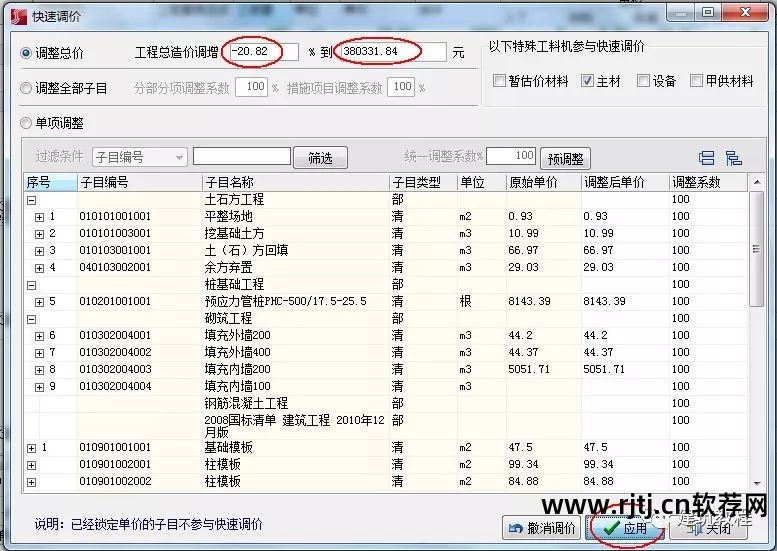Viewport: 777px width, 551px height.
Task: Click the code cell 010302004003
Action: click(140, 369)
